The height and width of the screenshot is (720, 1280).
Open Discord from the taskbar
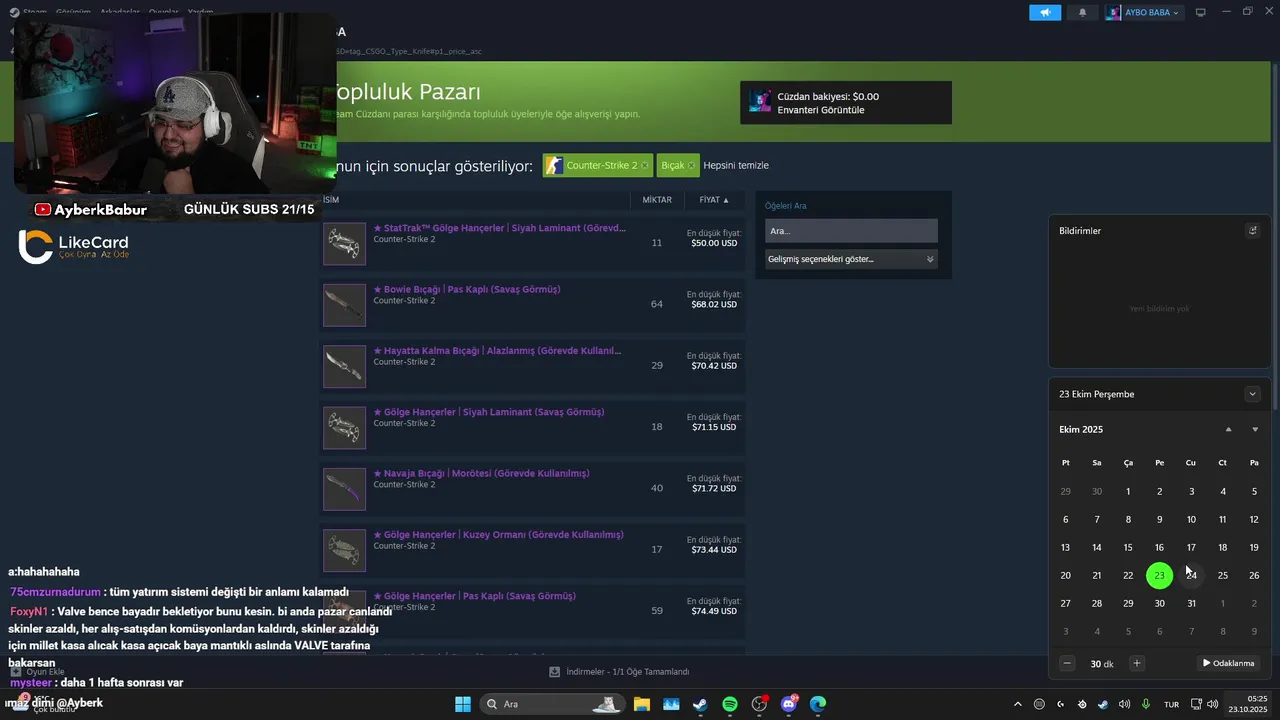tap(789, 704)
